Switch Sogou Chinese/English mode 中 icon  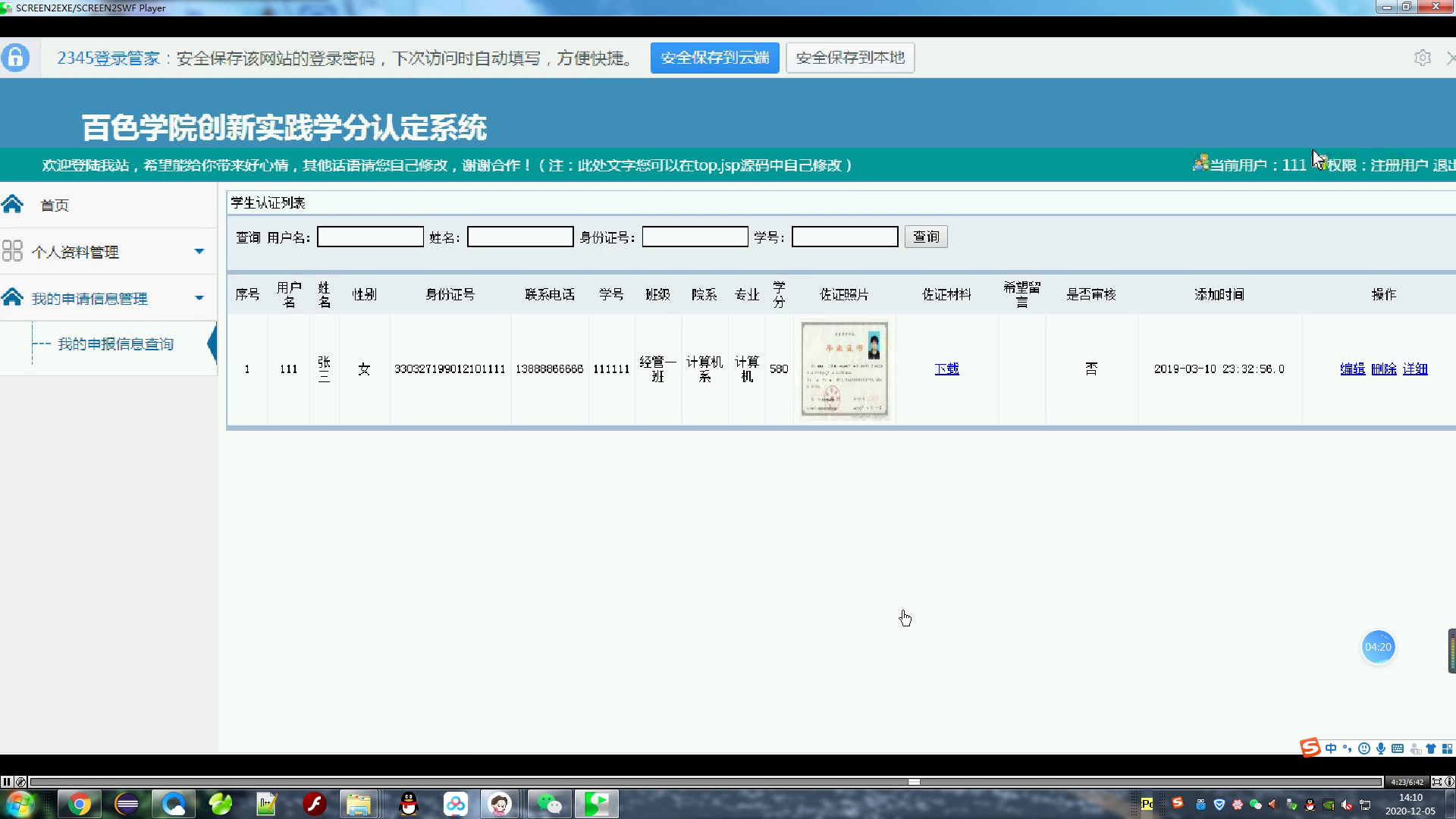[x=1331, y=748]
